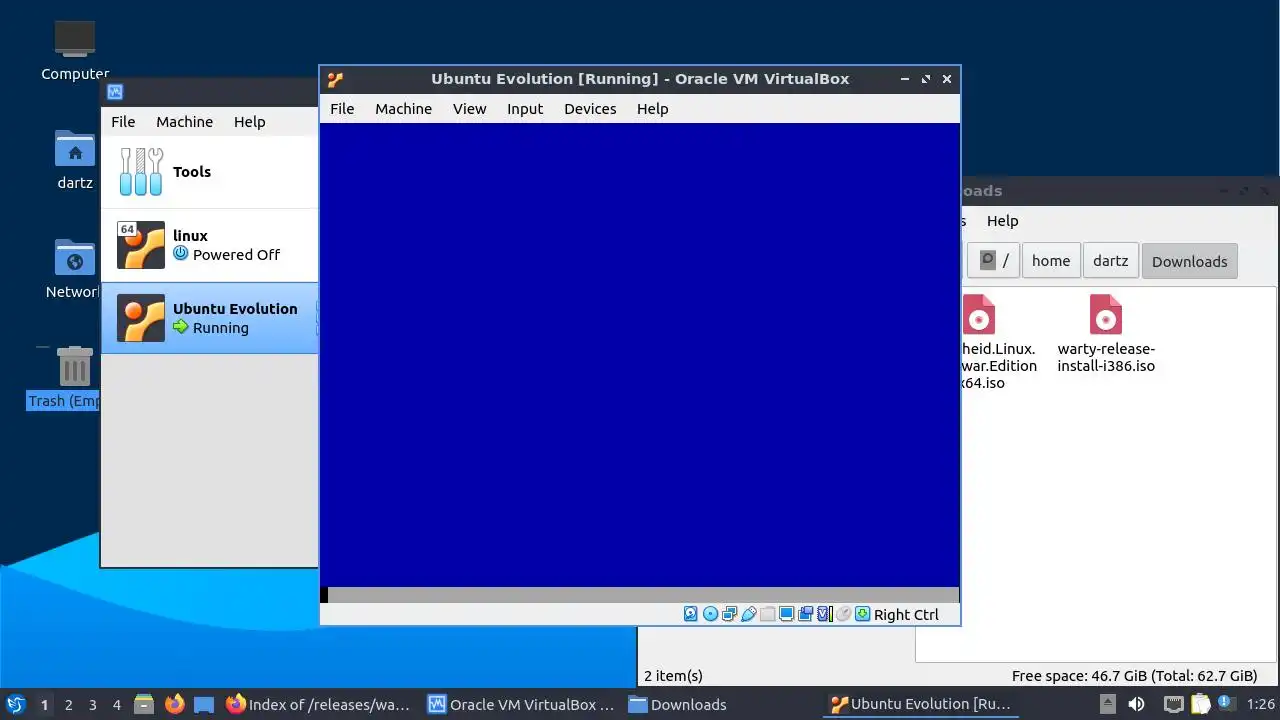Switch to workspace 3 in the pager
The image size is (1280, 720).
(92, 704)
